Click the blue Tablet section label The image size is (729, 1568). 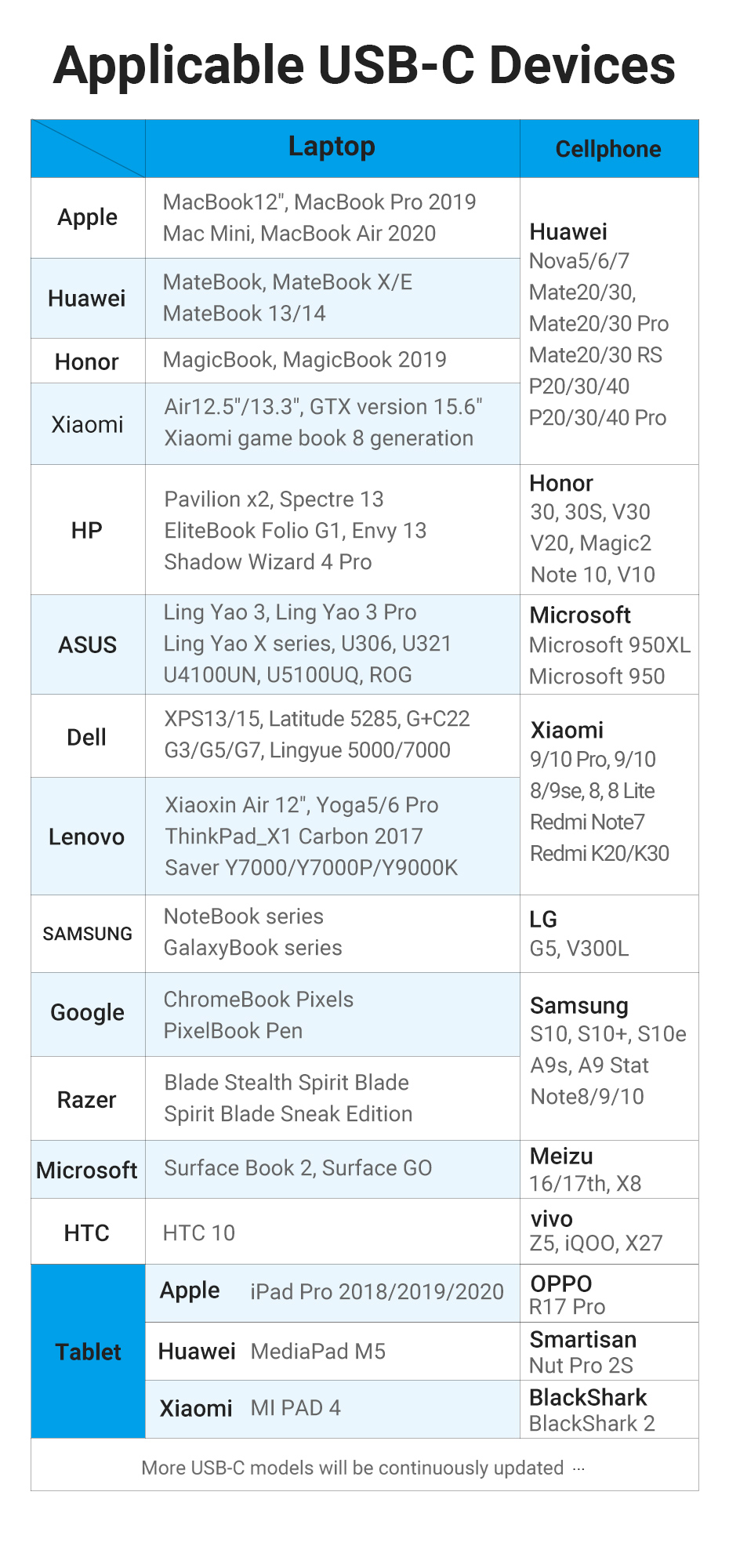(x=88, y=1352)
